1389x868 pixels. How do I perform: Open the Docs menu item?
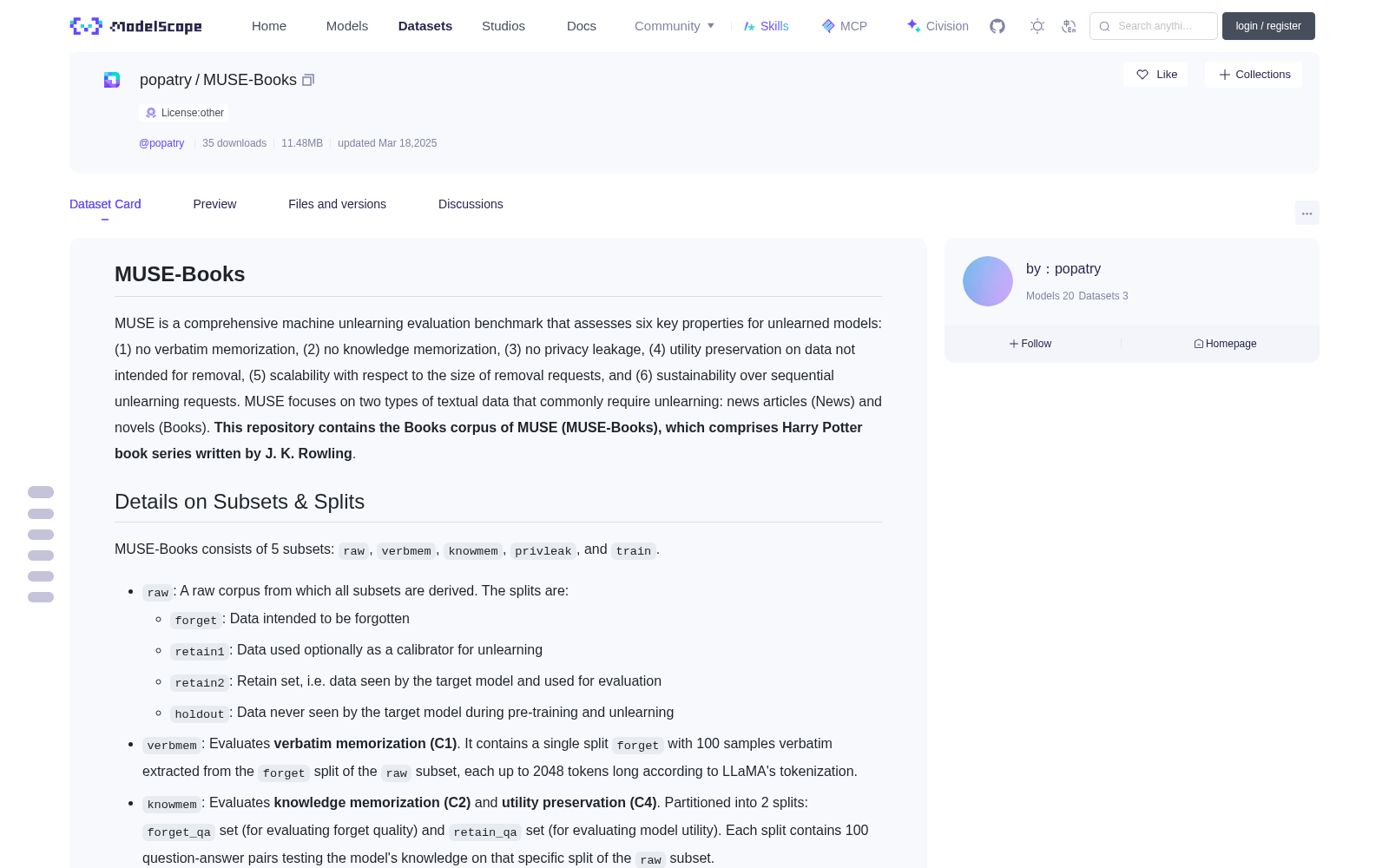tap(582, 26)
